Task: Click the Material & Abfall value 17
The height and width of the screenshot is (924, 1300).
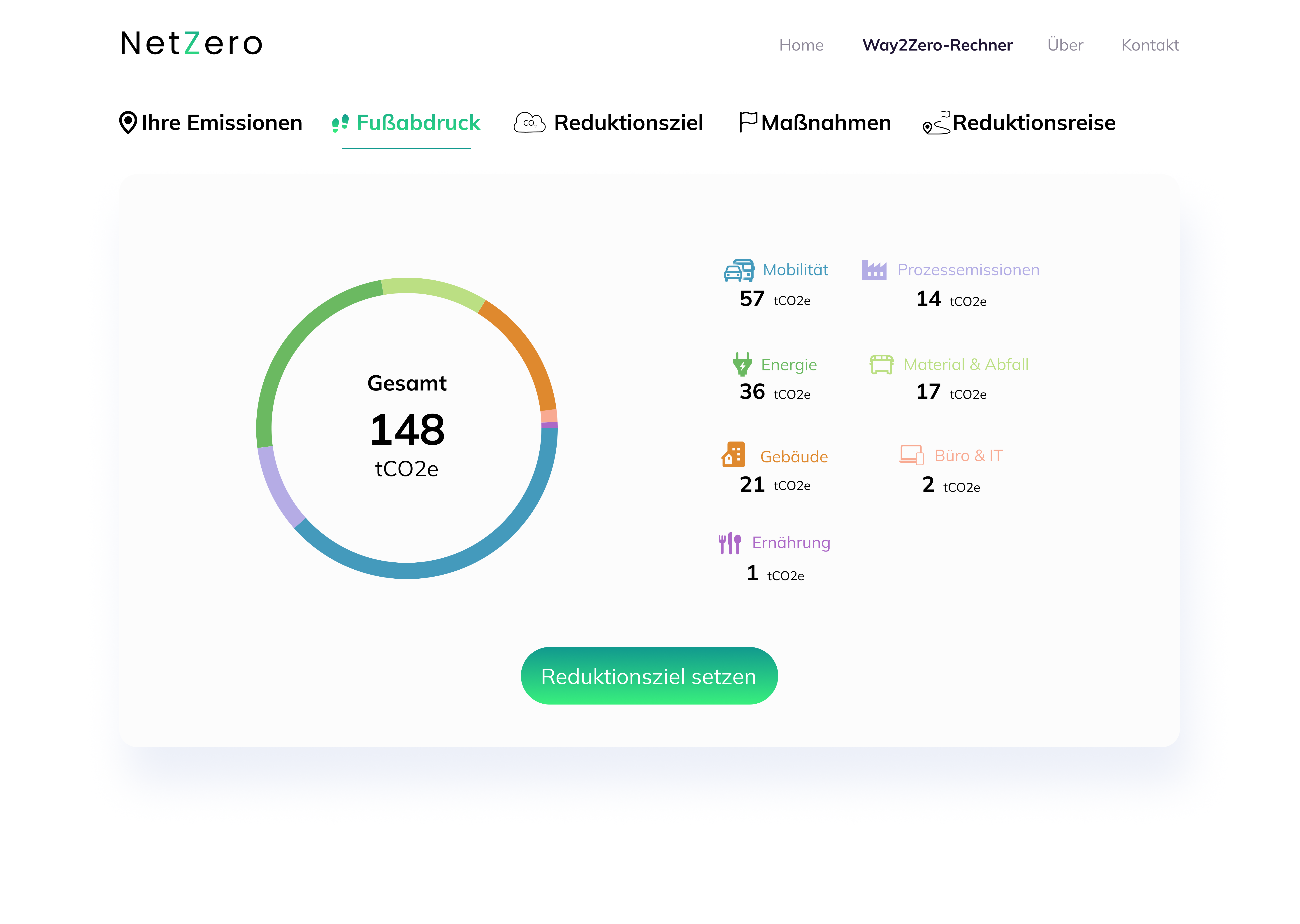Action: [x=928, y=391]
